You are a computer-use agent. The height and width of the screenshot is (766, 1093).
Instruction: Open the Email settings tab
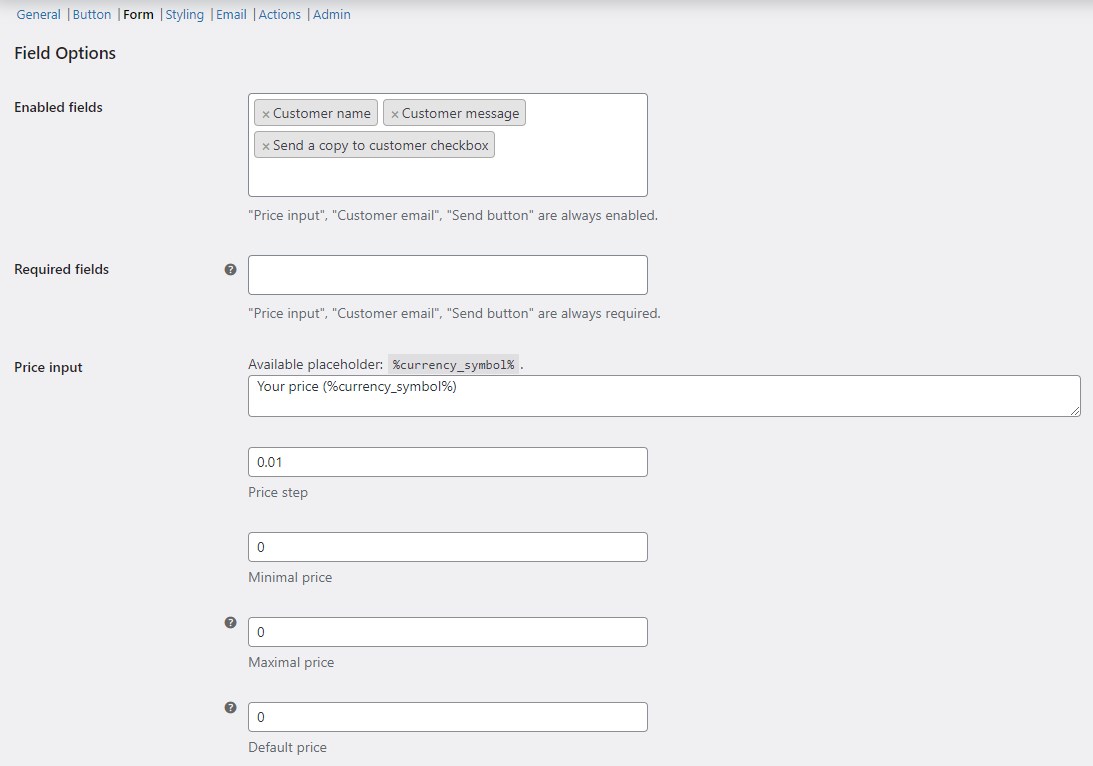pos(231,14)
